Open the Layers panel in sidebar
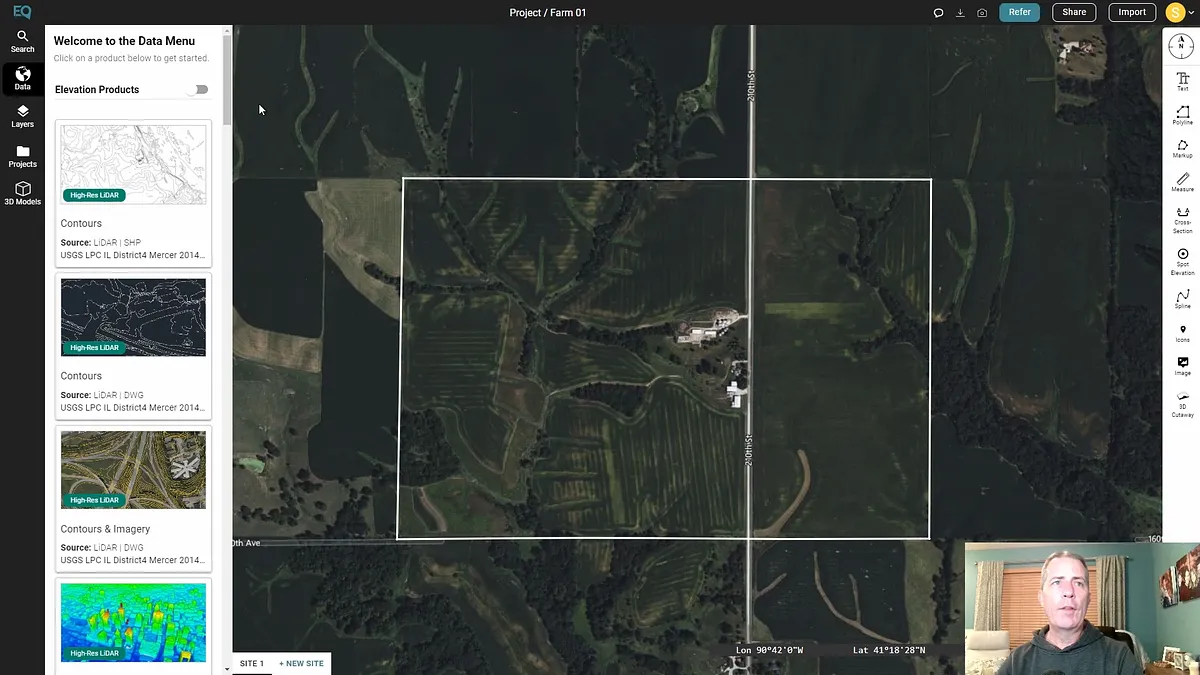 click(22, 116)
